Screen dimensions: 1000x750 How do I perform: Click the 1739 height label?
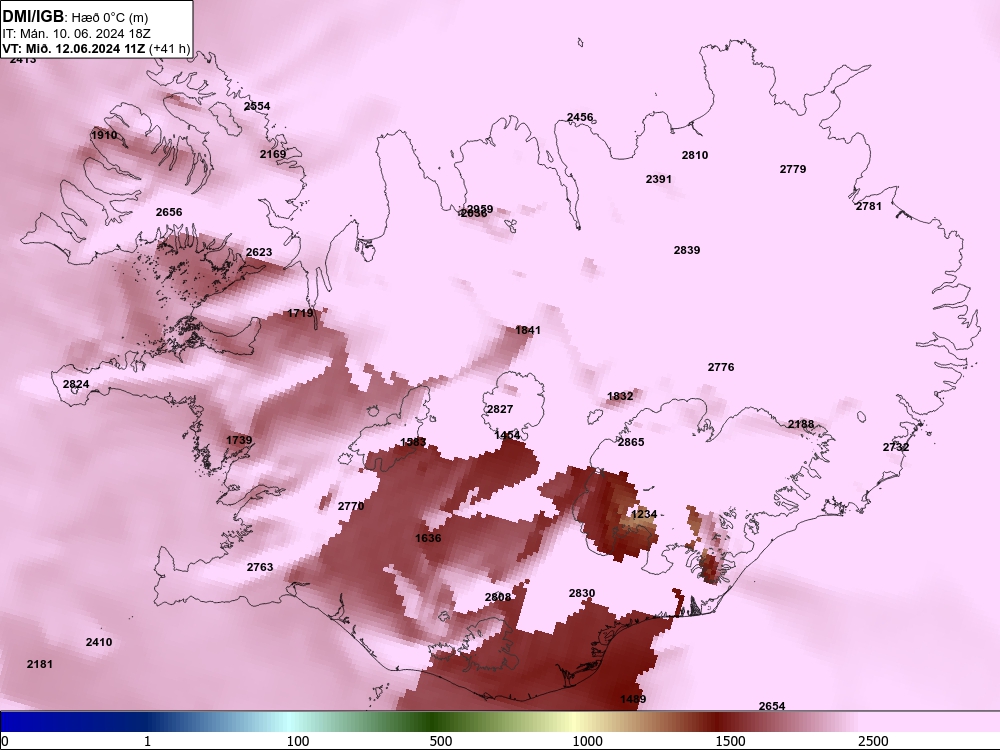[239, 440]
